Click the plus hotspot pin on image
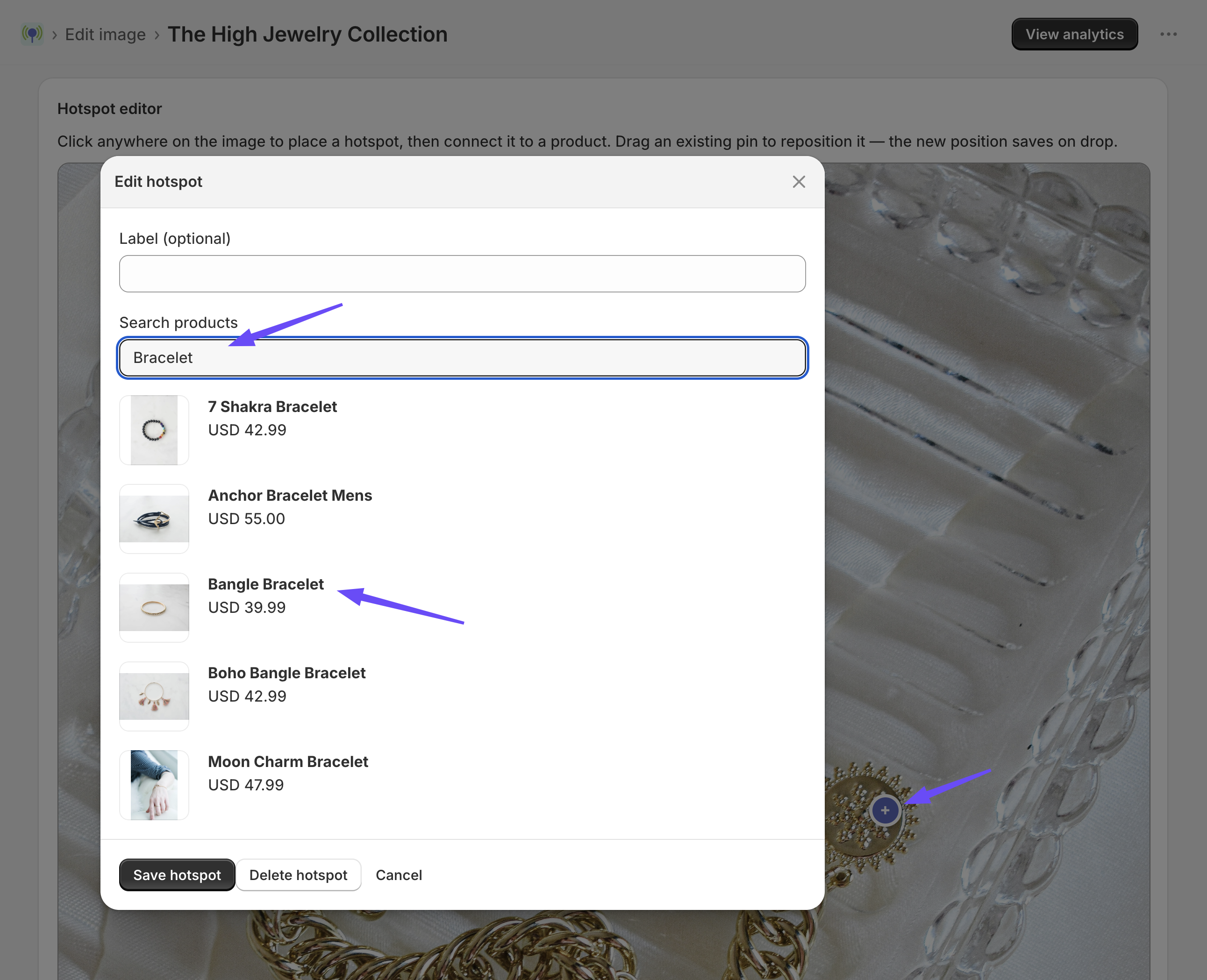1207x980 pixels. tap(885, 810)
